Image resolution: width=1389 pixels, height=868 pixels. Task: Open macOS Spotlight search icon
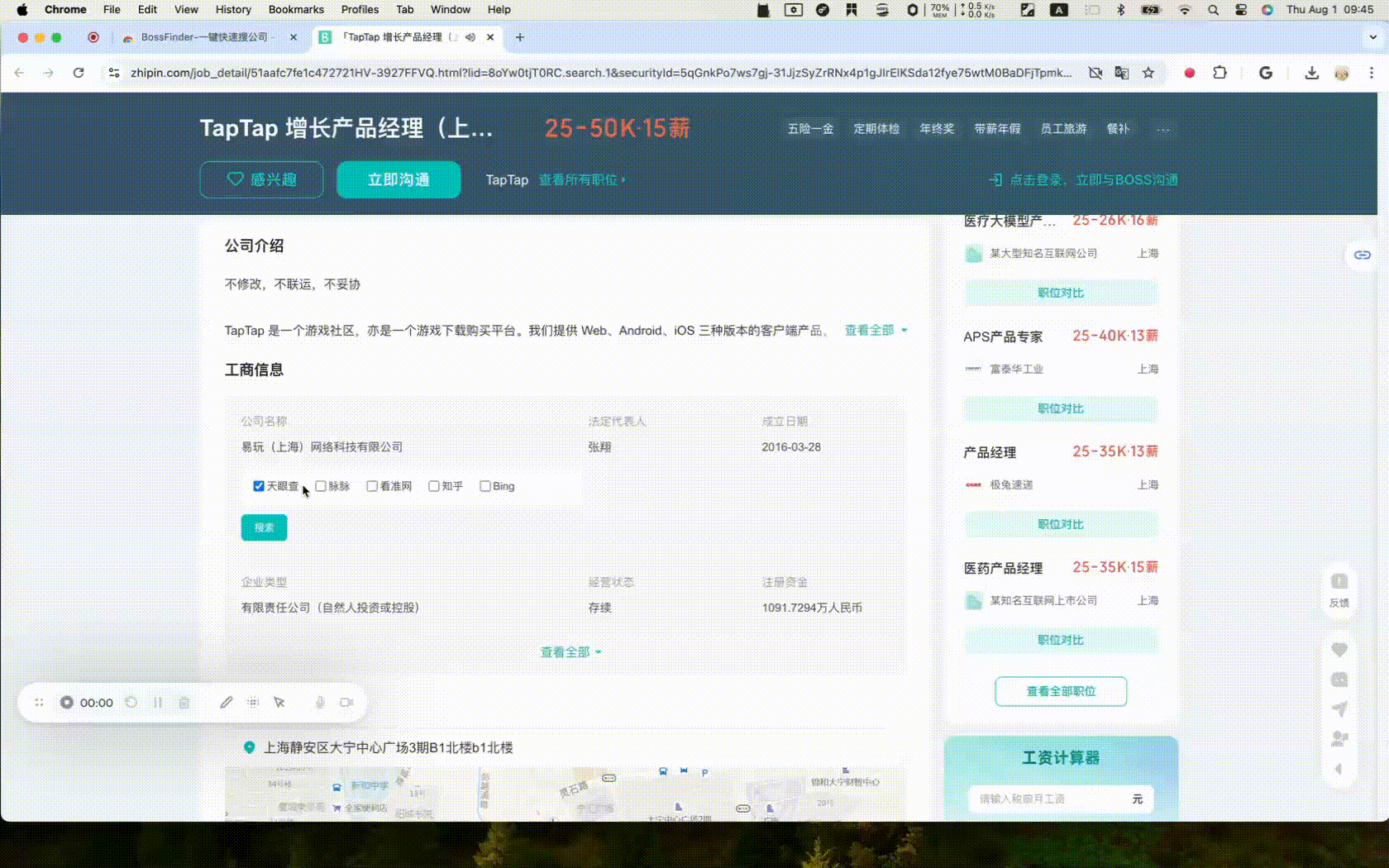tap(1213, 9)
